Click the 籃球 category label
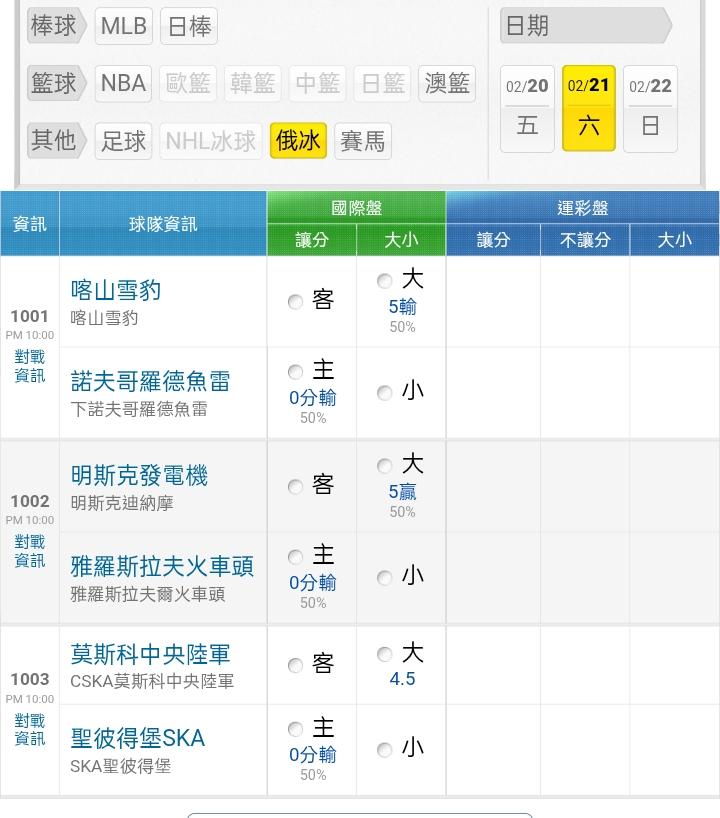This screenshot has width=720, height=818. pos(56,83)
